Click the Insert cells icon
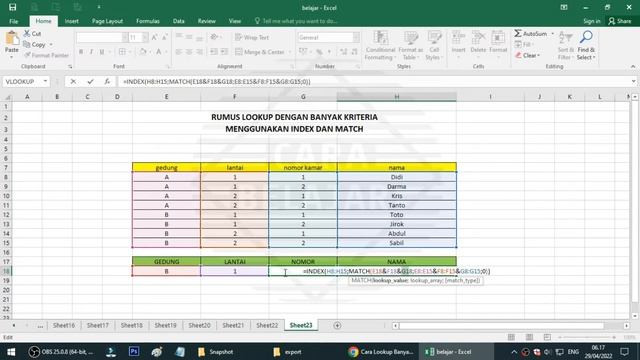Image resolution: width=640 pixels, height=360 pixels. 458,38
